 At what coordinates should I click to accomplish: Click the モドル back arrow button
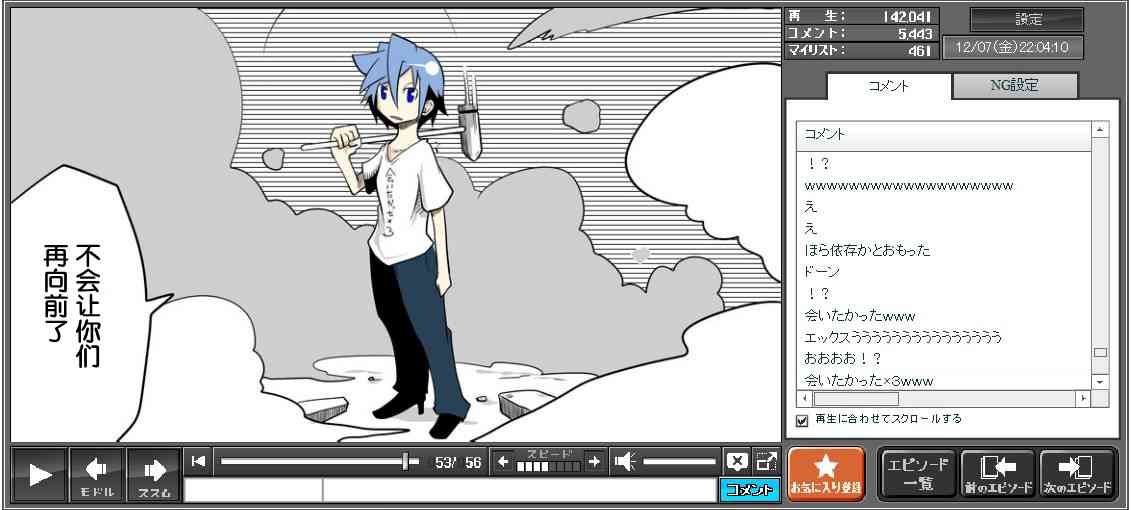point(97,474)
